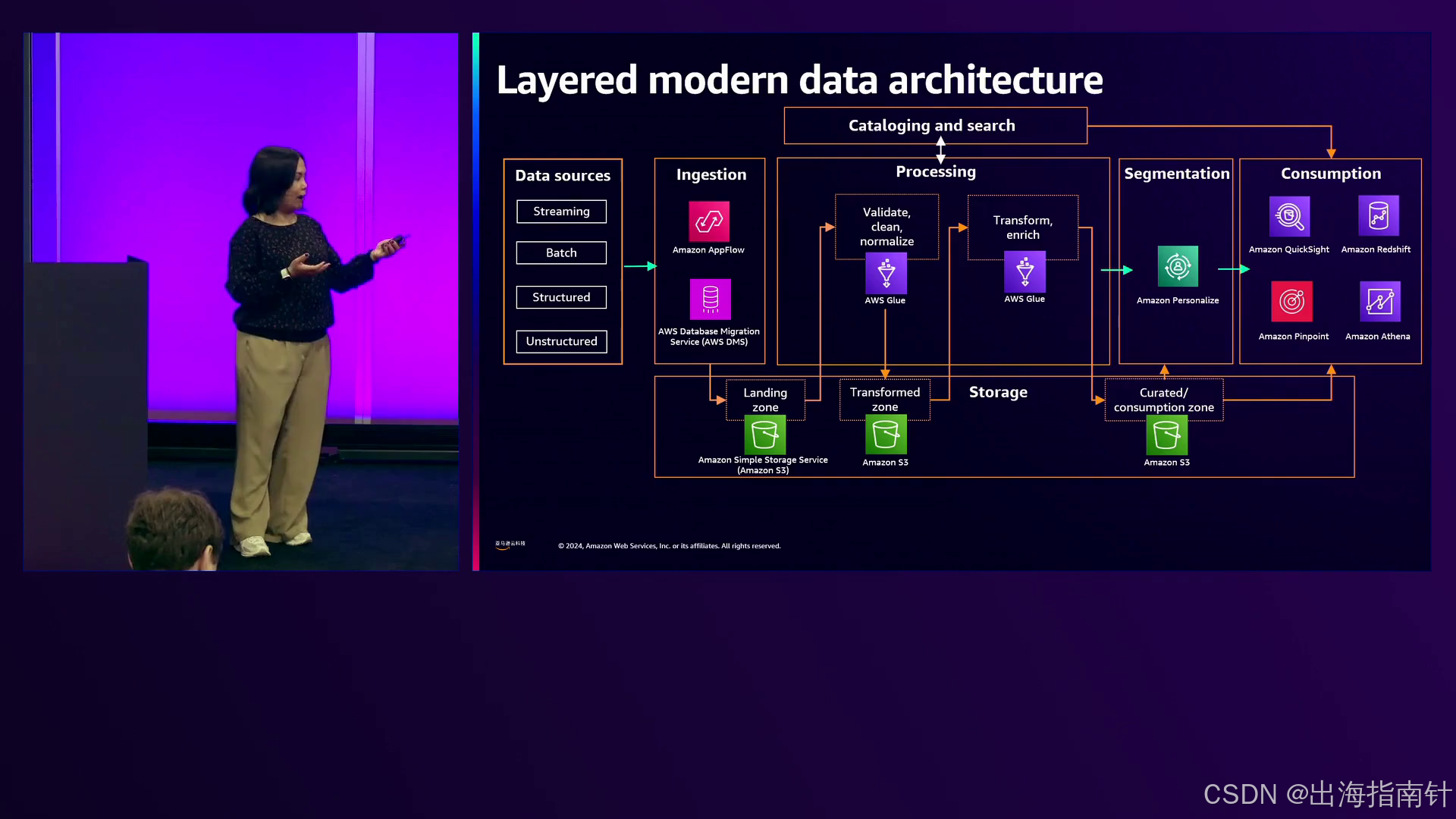Click the transformed zone Amazon S3 icon

pos(886,435)
